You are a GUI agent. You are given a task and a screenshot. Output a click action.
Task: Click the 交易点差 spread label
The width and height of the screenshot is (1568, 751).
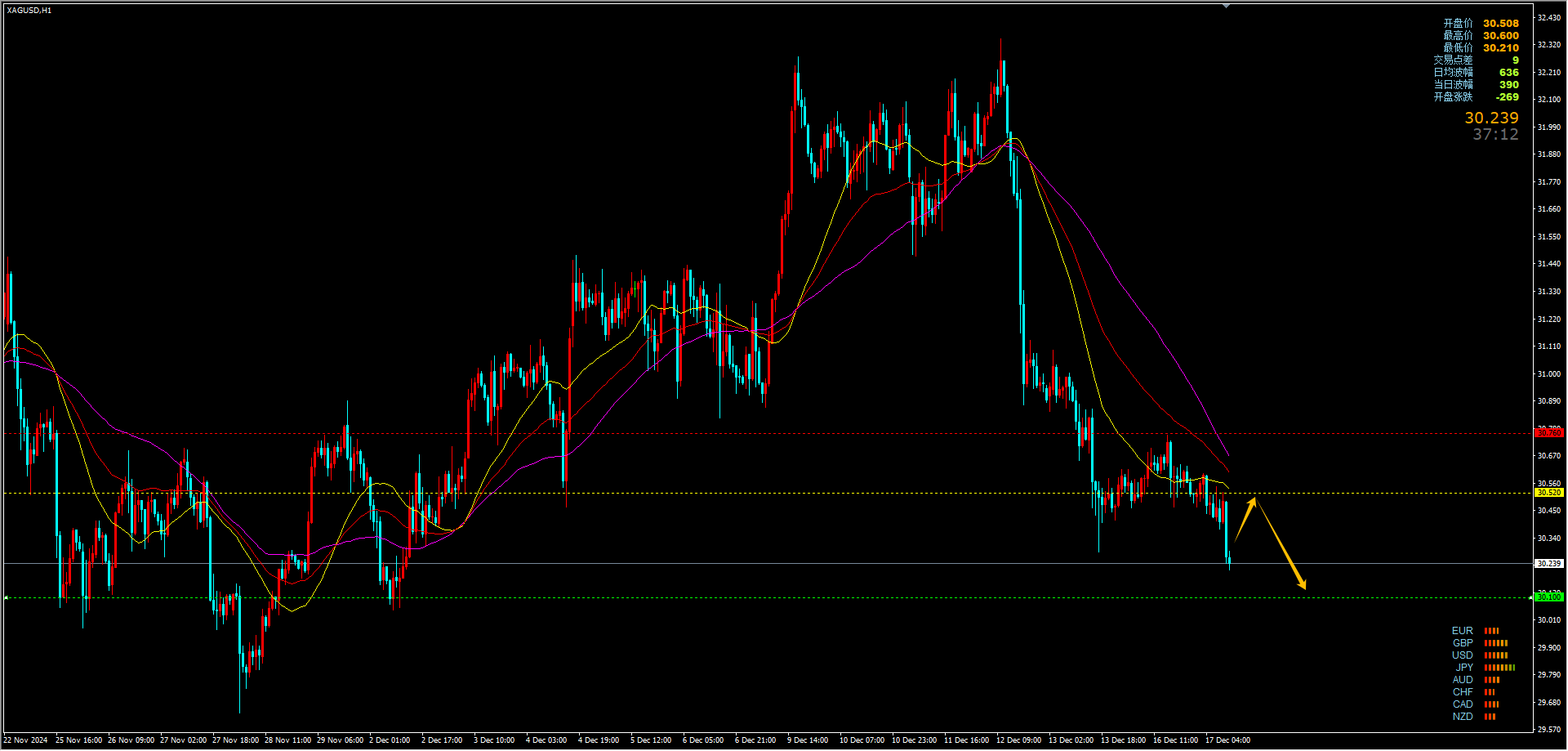click(x=1453, y=60)
